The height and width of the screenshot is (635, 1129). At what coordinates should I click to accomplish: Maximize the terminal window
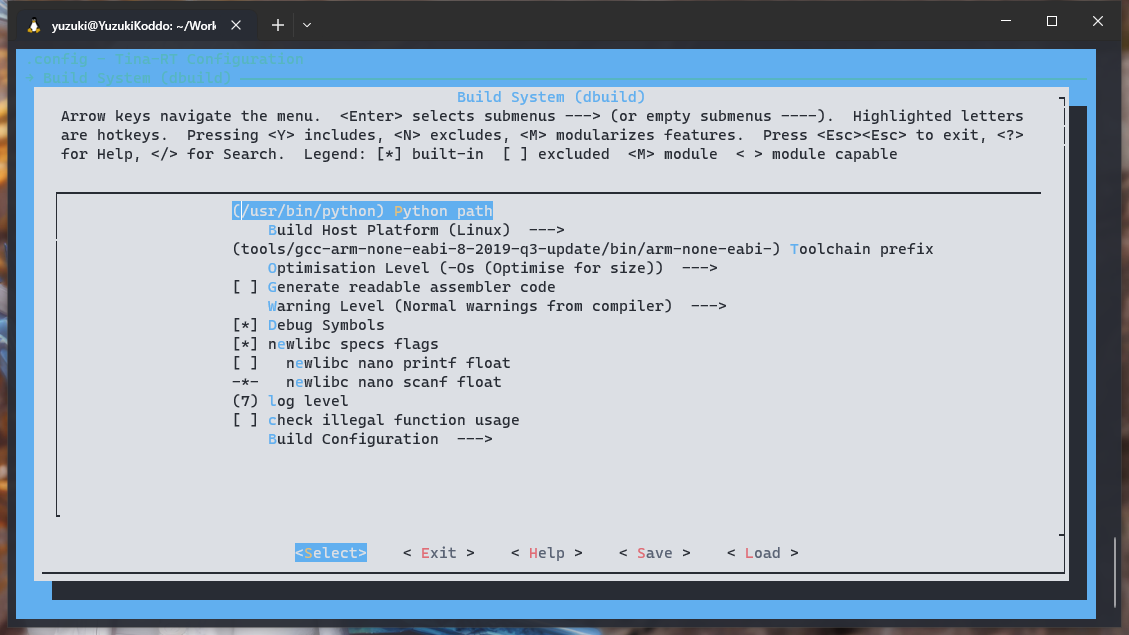click(x=1052, y=21)
